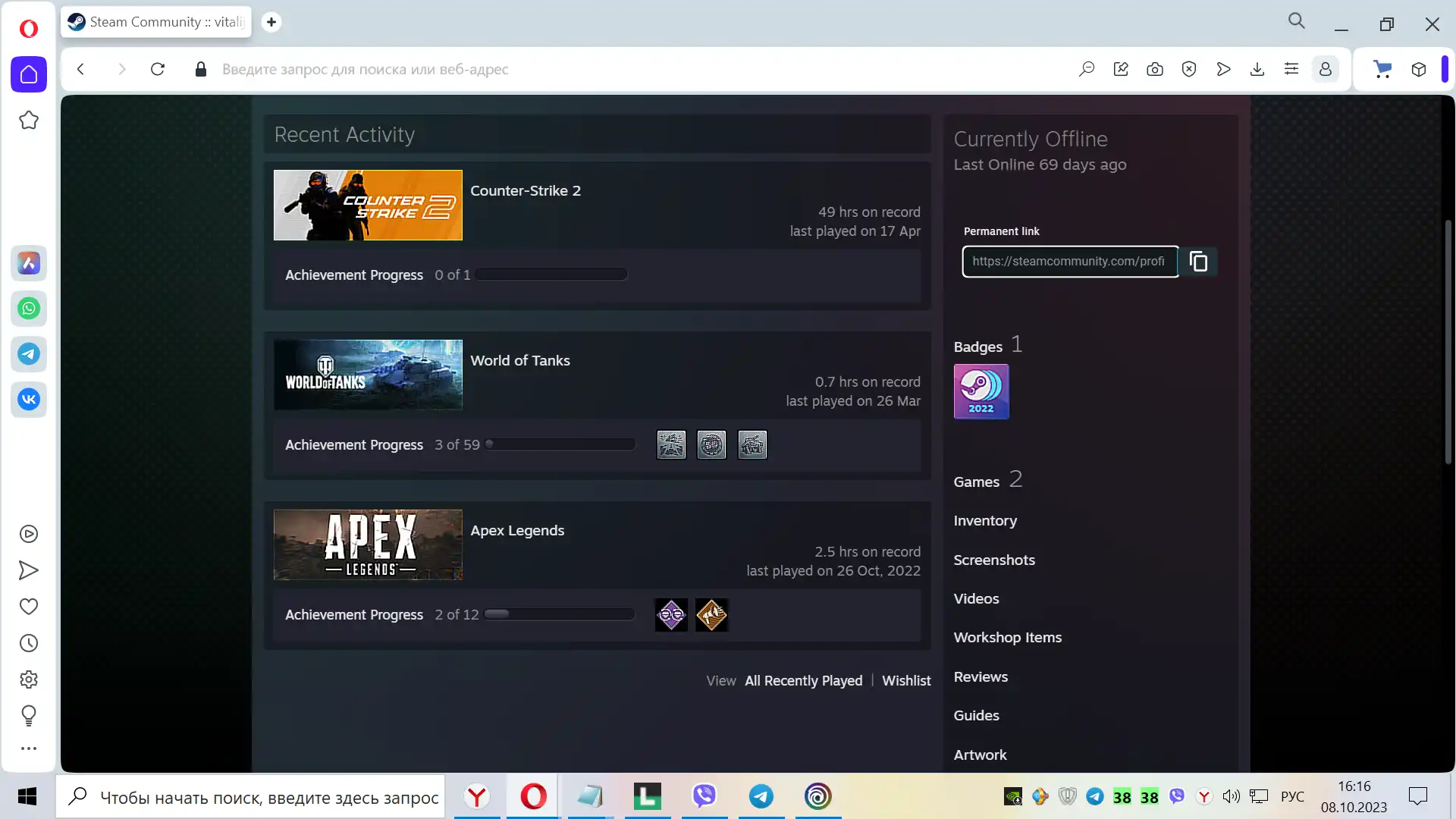This screenshot has width=1456, height=819.
Task: Open the Screenshots link
Action: (994, 560)
